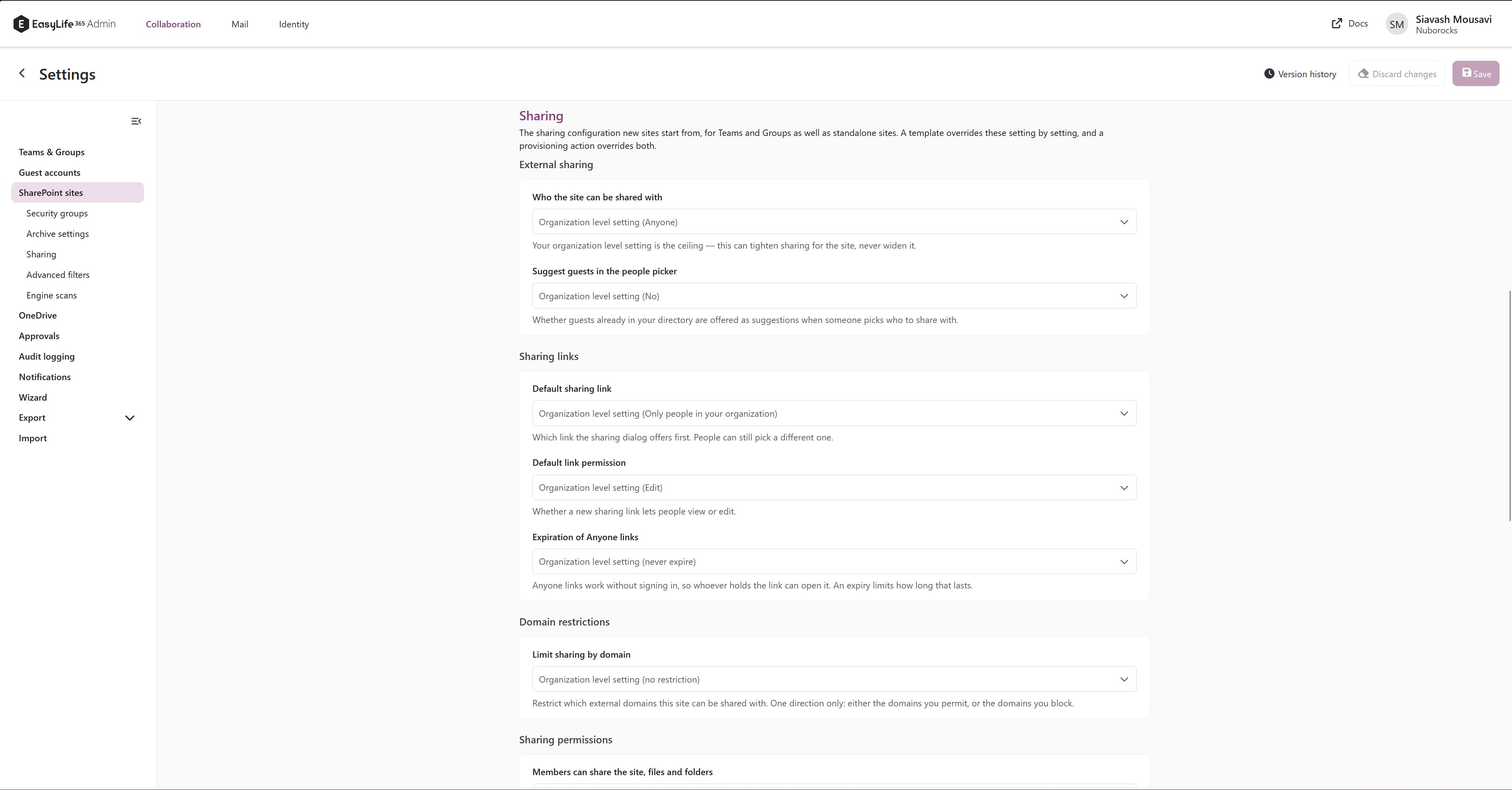The height and width of the screenshot is (790, 1512).
Task: Go back using the Settings back arrow
Action: tap(22, 73)
